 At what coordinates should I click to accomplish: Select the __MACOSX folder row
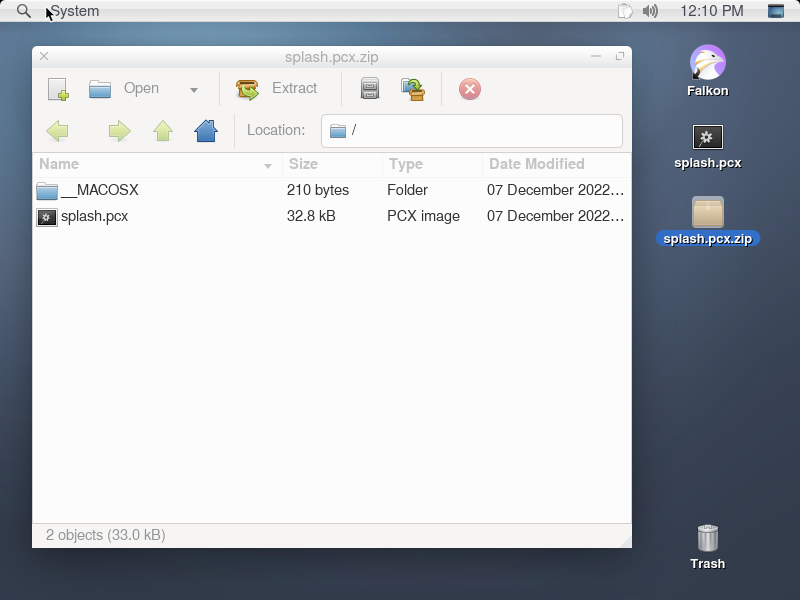(332, 190)
